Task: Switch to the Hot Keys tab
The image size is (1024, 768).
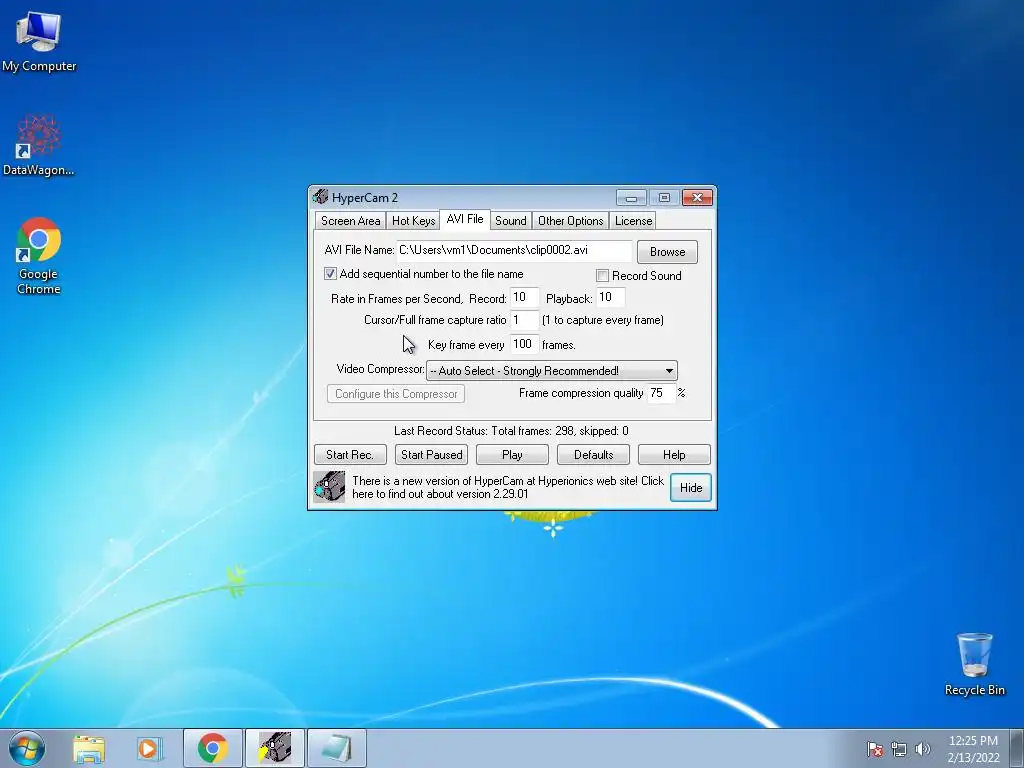Action: [413, 221]
